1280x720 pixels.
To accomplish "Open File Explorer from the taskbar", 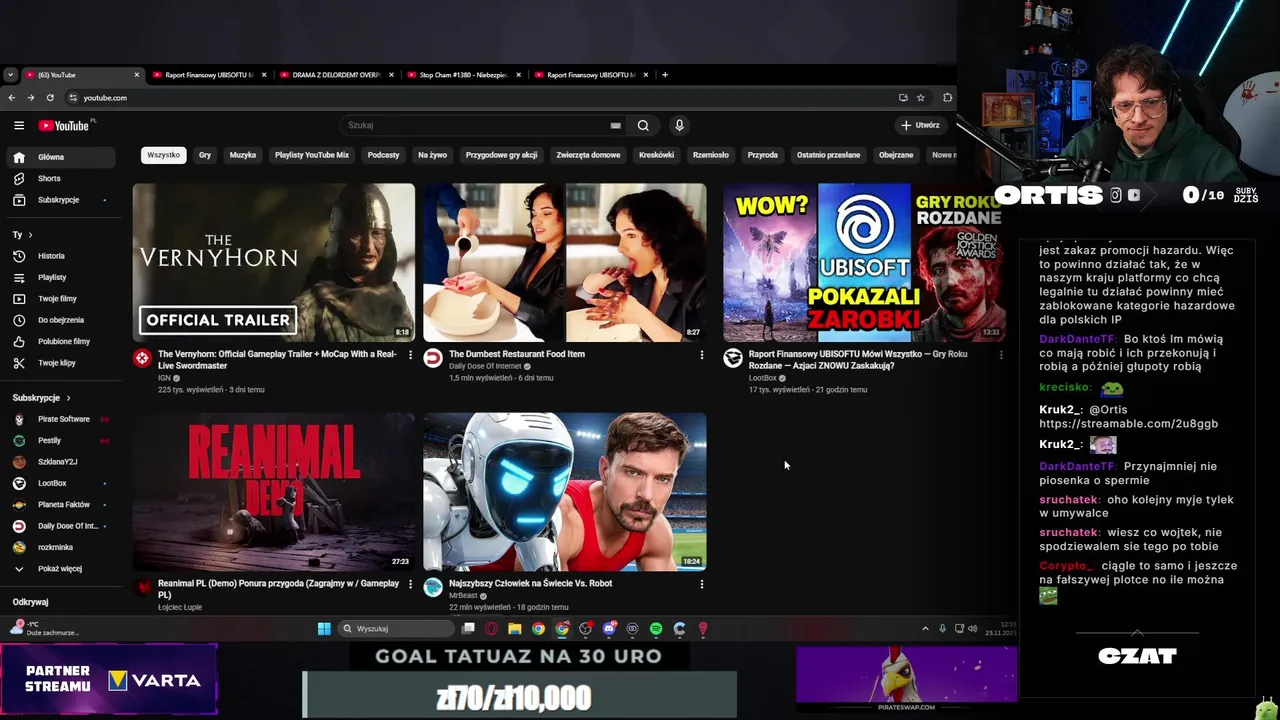I will pos(514,629).
